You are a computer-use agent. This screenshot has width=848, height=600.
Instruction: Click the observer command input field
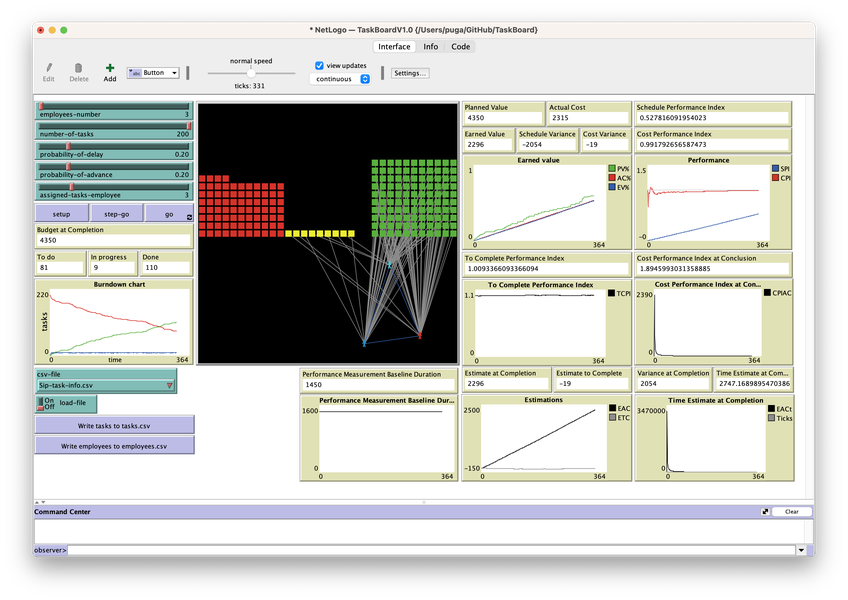pyautogui.click(x=430, y=550)
